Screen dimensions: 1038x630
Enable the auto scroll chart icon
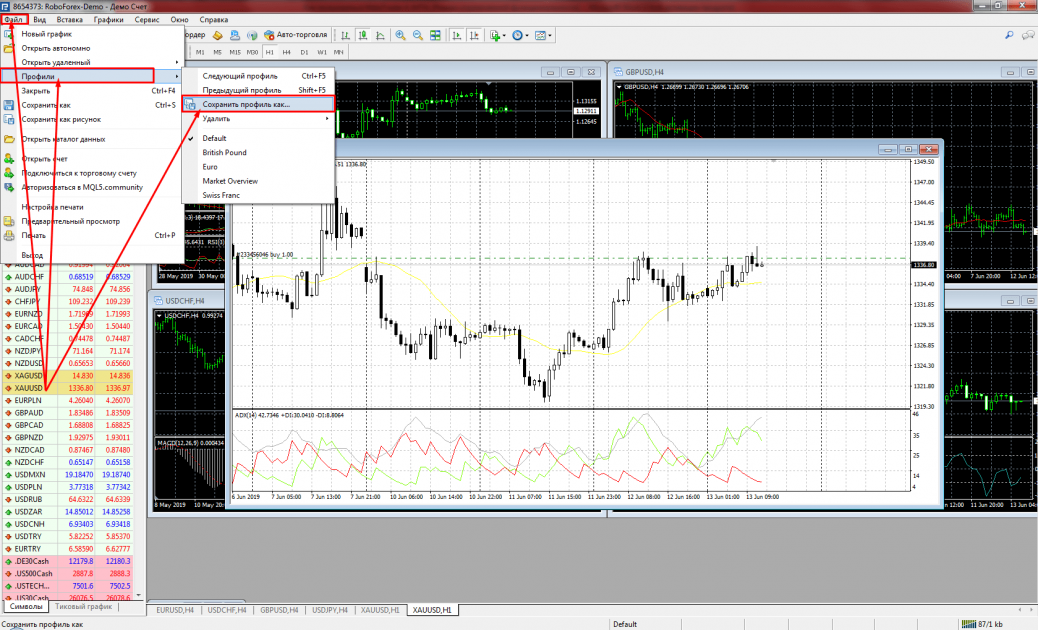click(455, 35)
